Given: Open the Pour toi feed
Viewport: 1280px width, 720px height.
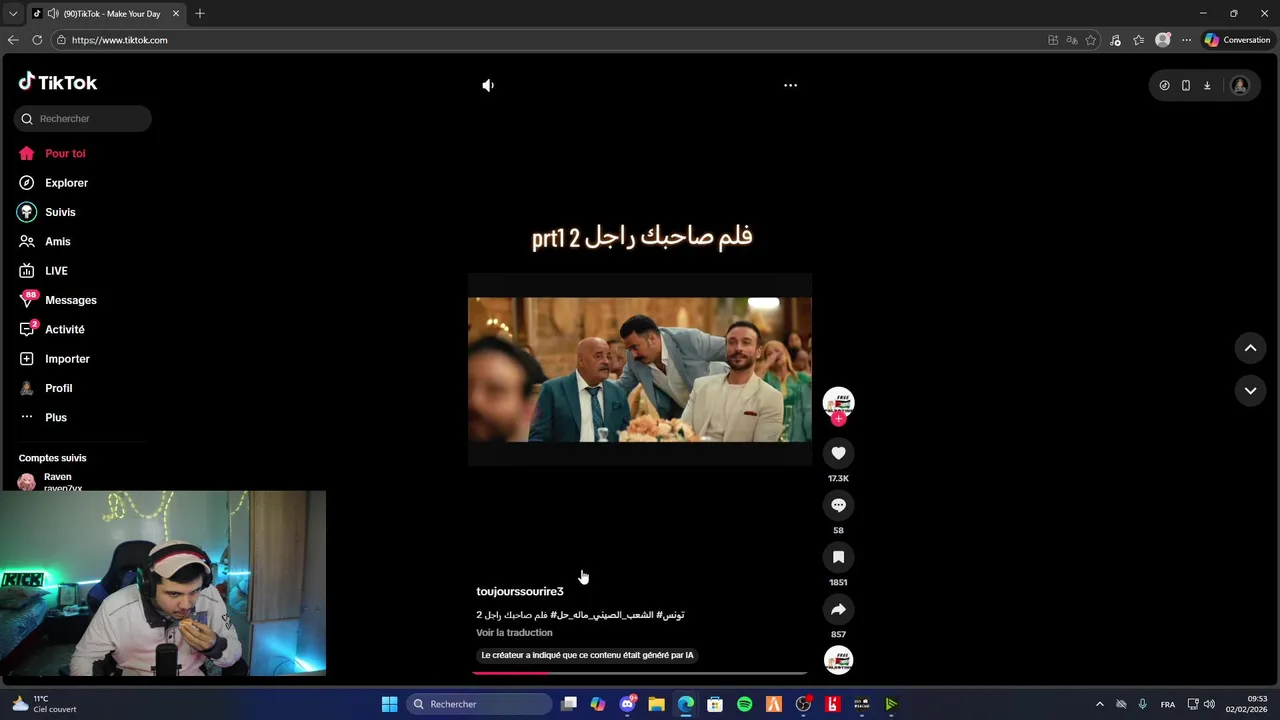Looking at the screenshot, I should [65, 153].
